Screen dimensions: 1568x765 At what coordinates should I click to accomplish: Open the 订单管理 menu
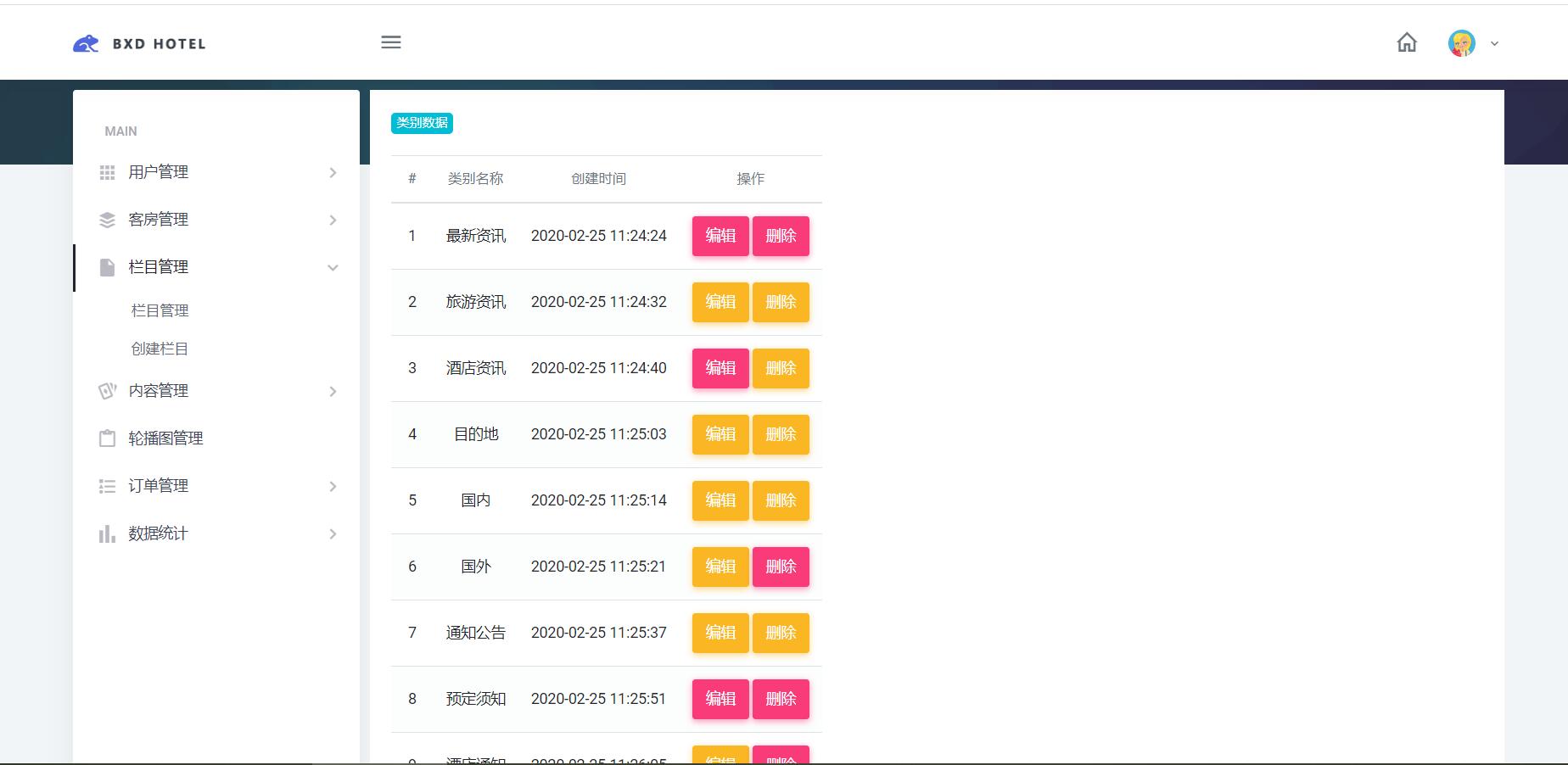(216, 486)
